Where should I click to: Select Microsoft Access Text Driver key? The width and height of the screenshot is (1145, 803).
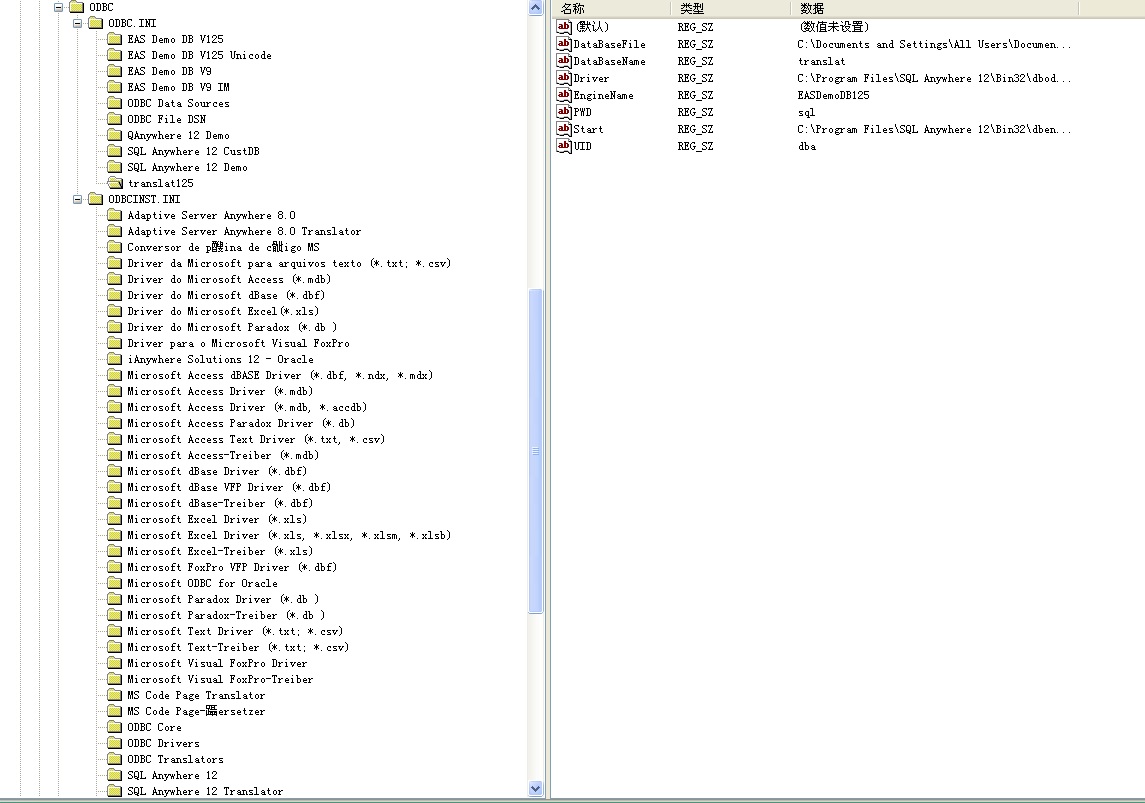256,439
